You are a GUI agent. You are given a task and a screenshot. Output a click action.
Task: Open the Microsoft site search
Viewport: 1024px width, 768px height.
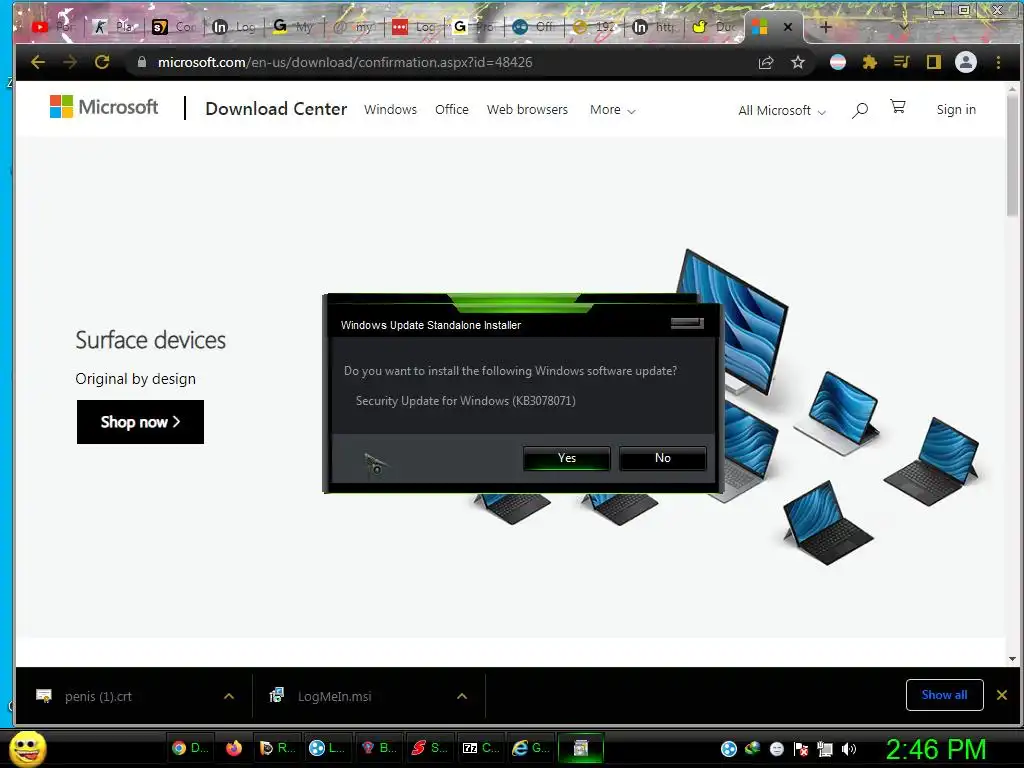(x=860, y=110)
